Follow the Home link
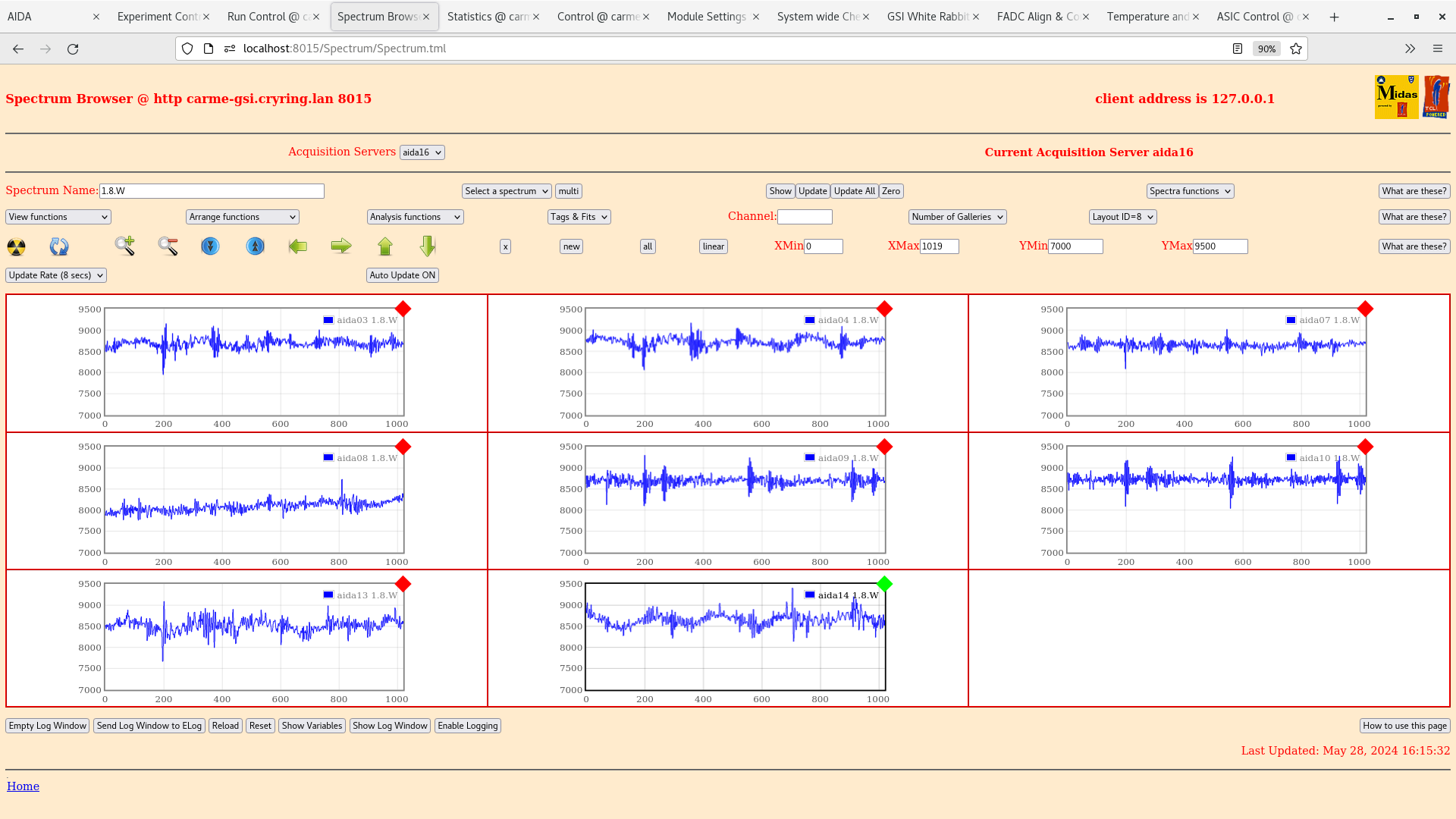This screenshot has width=1456, height=819. [23, 786]
